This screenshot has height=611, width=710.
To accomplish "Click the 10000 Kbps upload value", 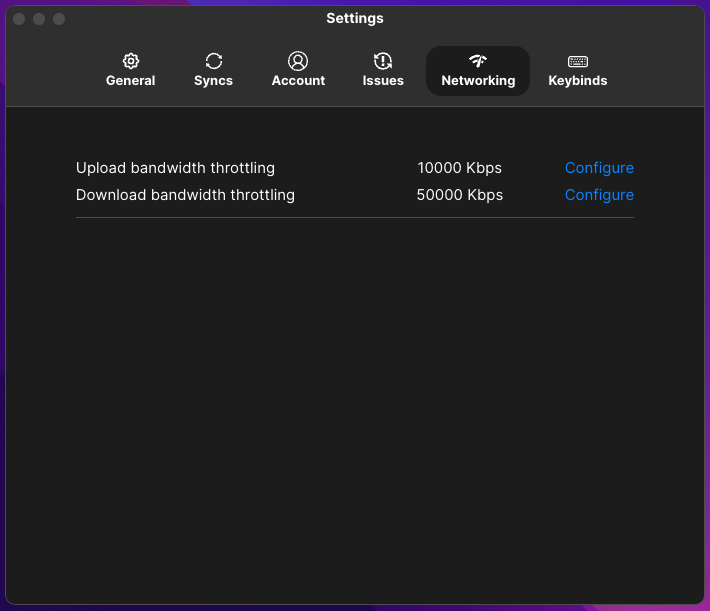I will 459,168.
